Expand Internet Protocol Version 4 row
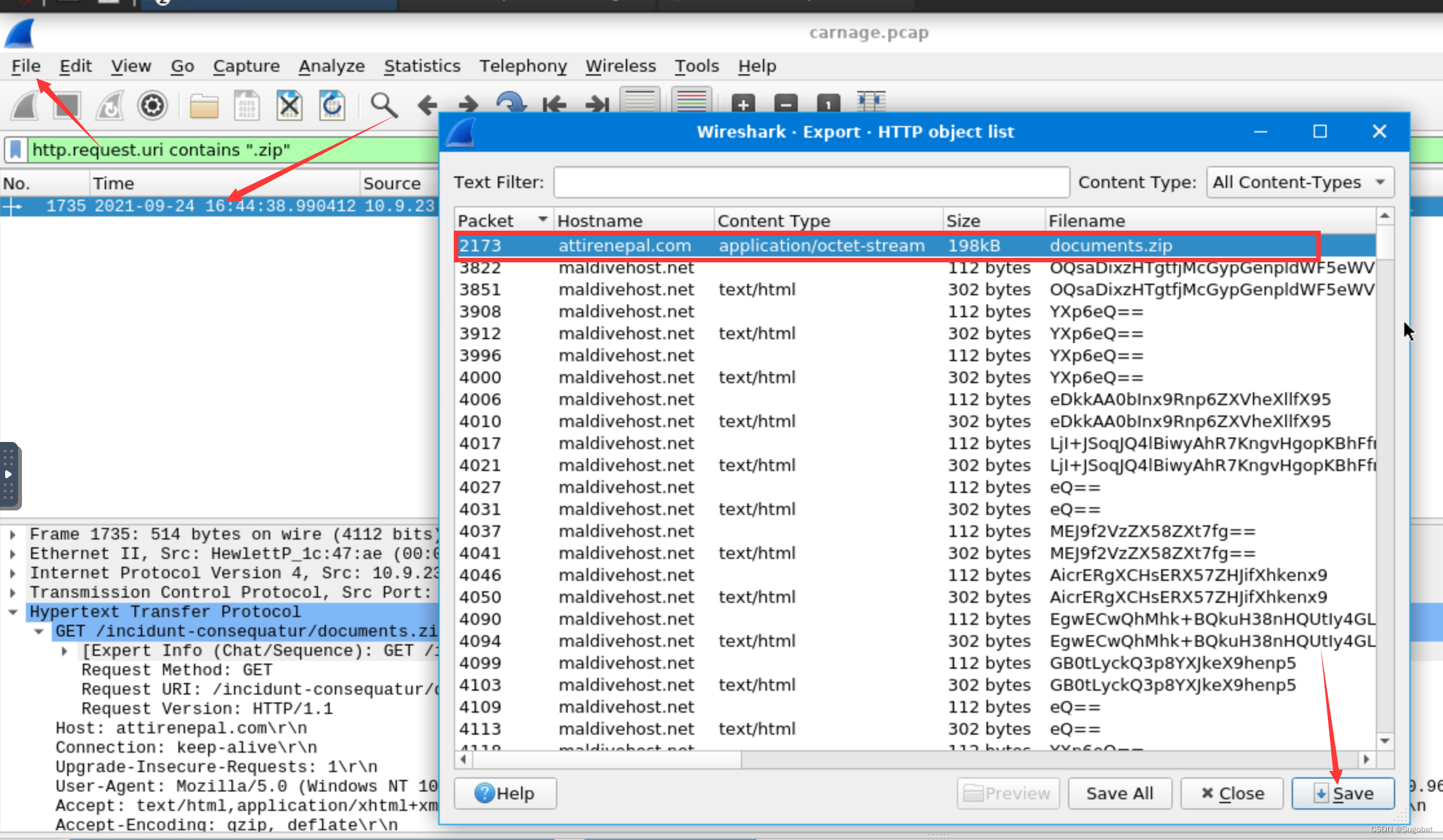The image size is (1443, 840). (x=12, y=573)
